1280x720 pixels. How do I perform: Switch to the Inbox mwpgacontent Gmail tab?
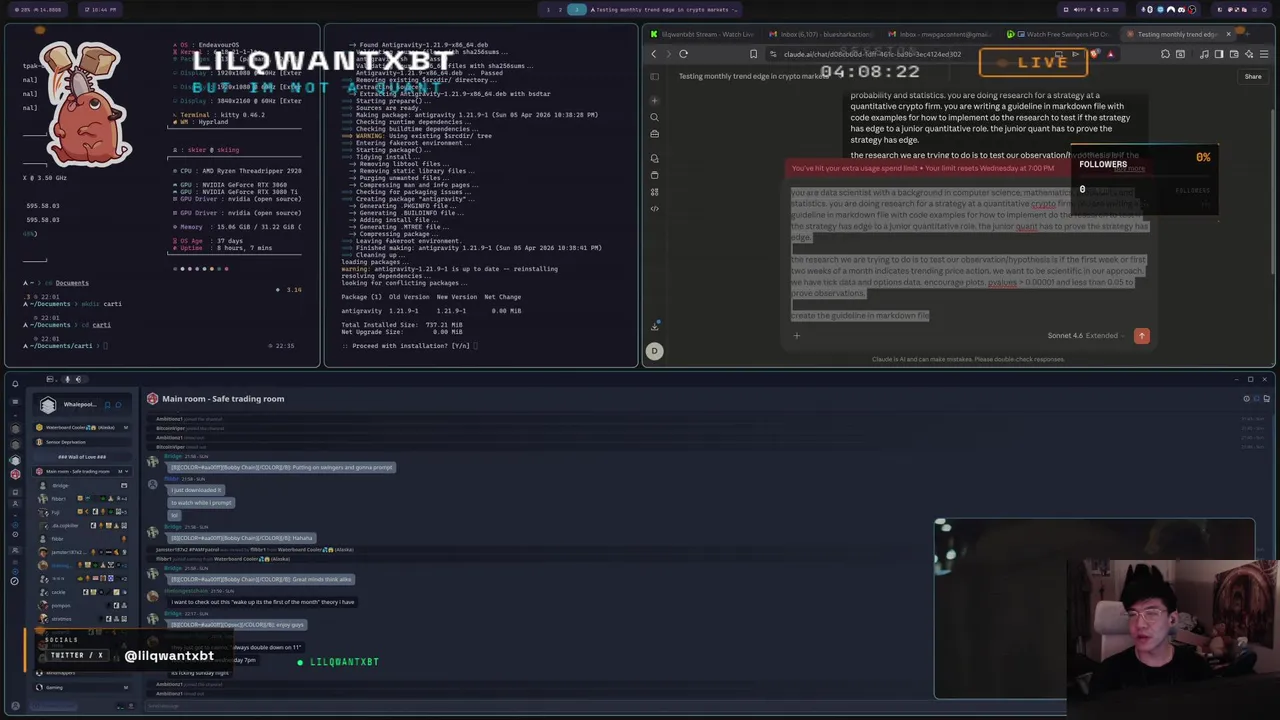(939, 34)
